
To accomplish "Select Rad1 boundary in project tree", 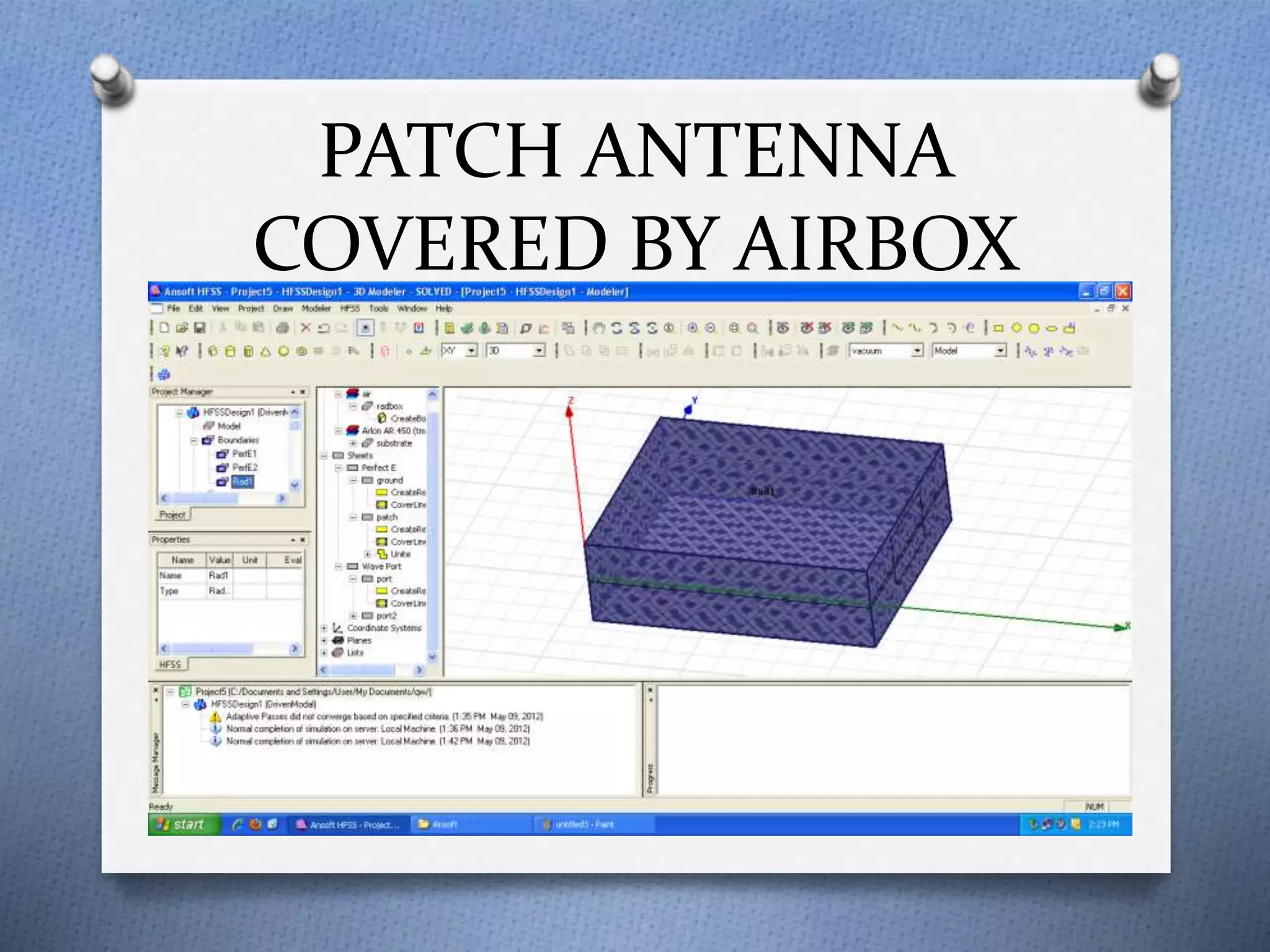I will click(x=242, y=482).
